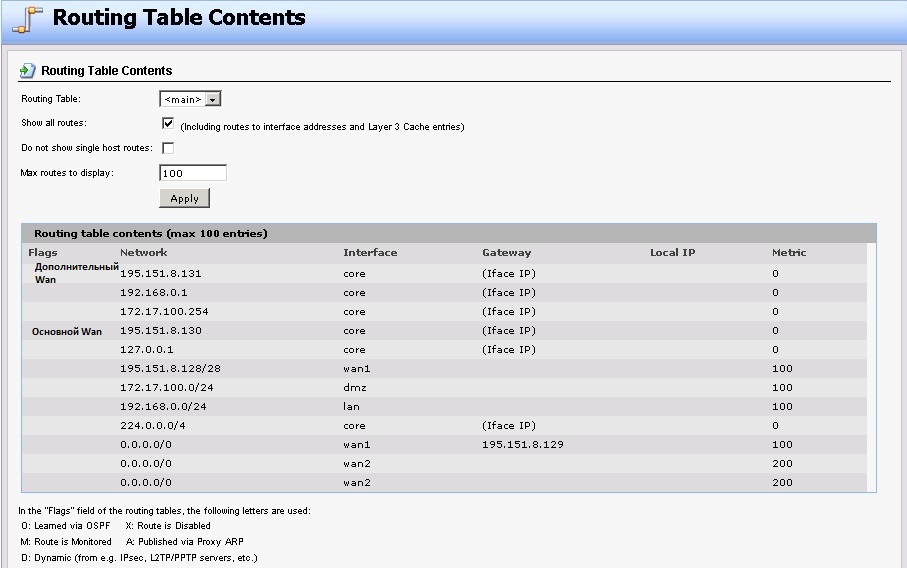Focus the Max routes to display field

click(193, 173)
